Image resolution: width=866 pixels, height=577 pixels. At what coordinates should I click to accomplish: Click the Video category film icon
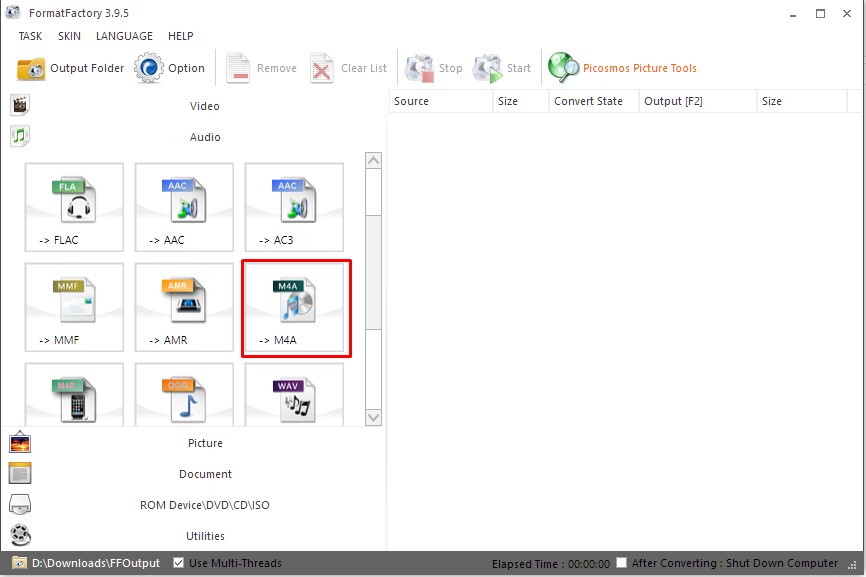pyautogui.click(x=20, y=105)
